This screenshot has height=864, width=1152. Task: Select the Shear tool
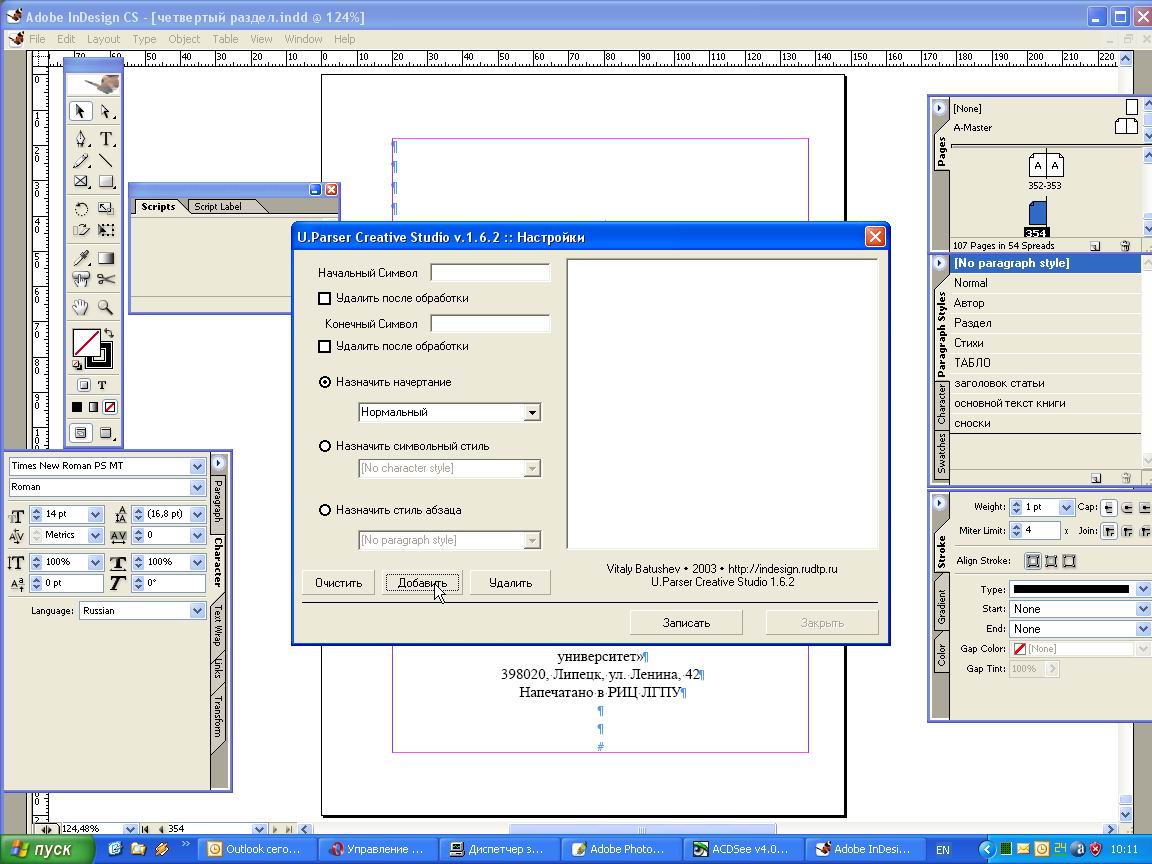coord(80,230)
